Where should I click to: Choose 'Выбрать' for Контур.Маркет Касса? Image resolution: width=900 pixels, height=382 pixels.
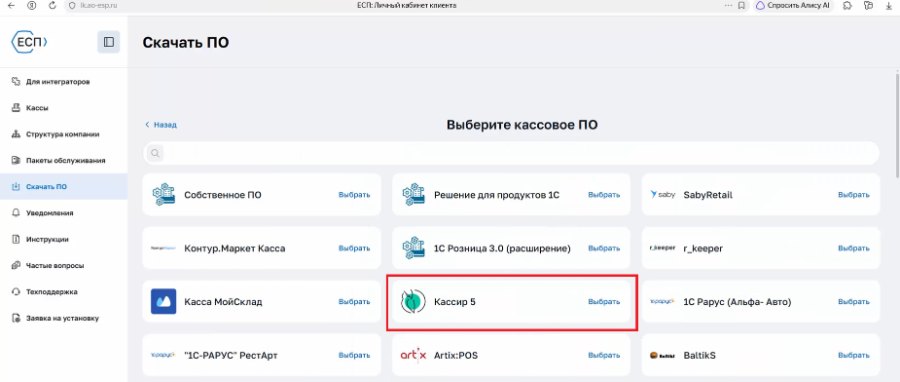354,248
